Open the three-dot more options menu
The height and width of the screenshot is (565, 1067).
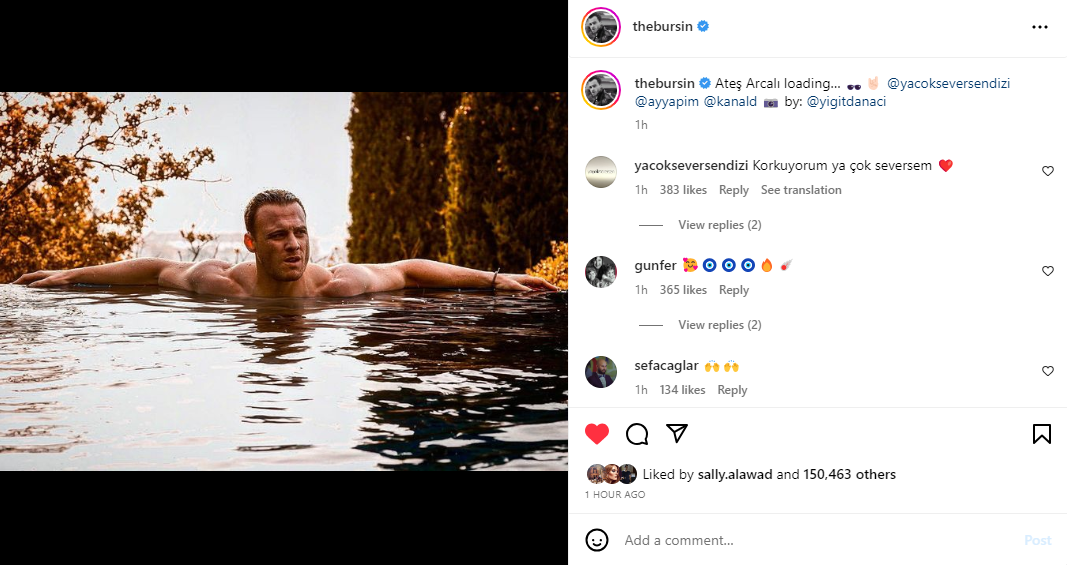(1040, 27)
